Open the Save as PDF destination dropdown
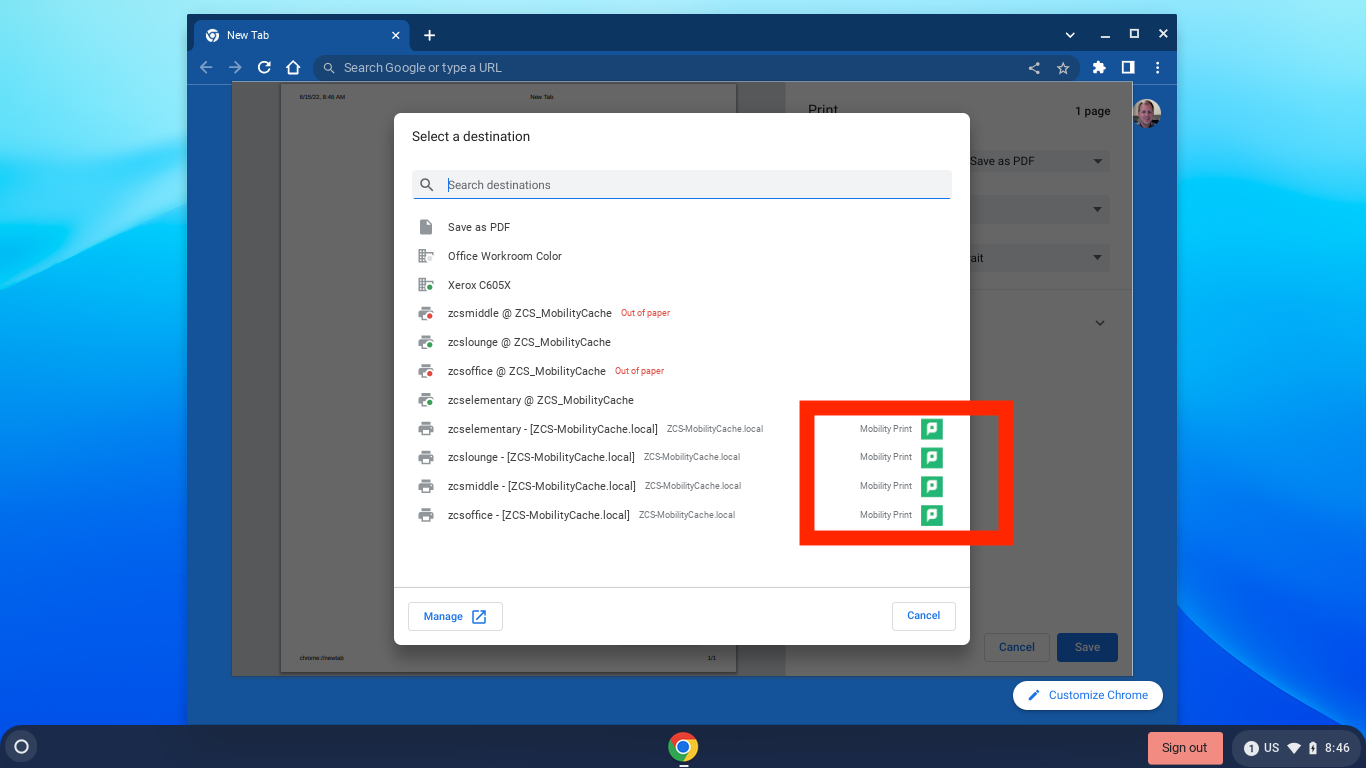The image size is (1366, 768). tap(1037, 161)
